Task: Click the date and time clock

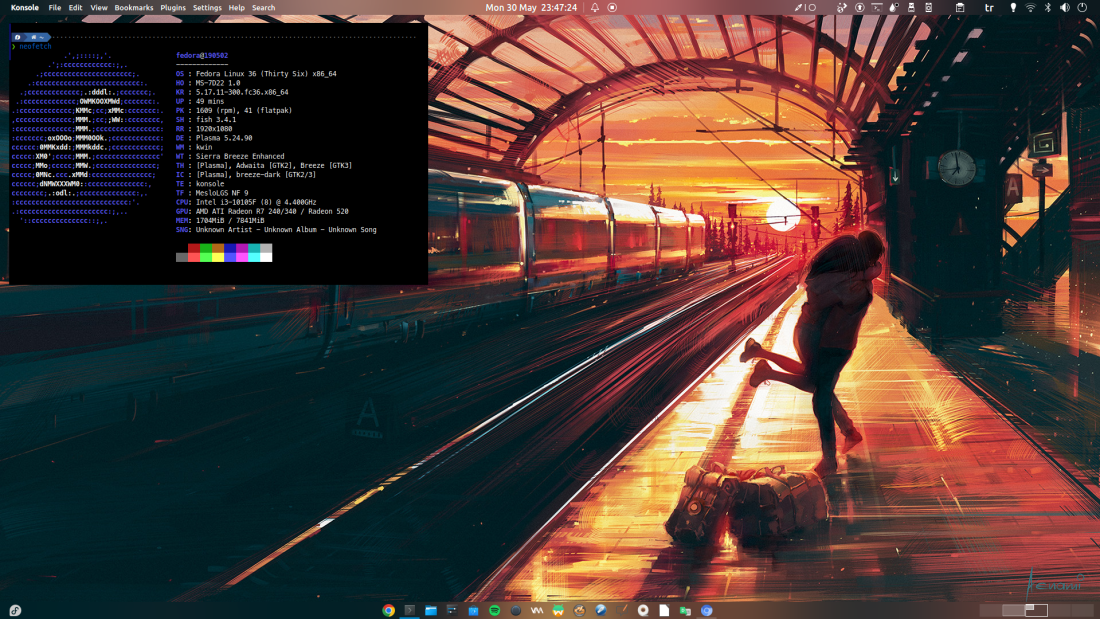Action: pos(531,8)
